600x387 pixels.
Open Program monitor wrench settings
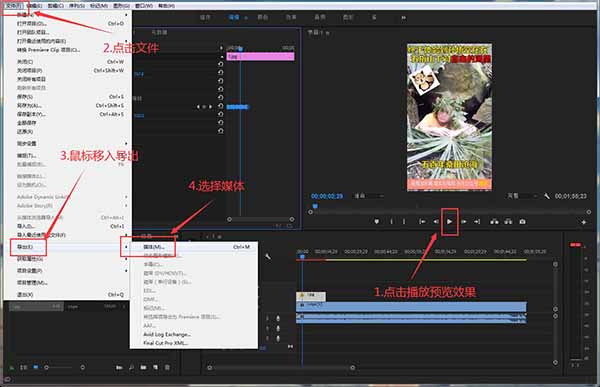coord(547,196)
